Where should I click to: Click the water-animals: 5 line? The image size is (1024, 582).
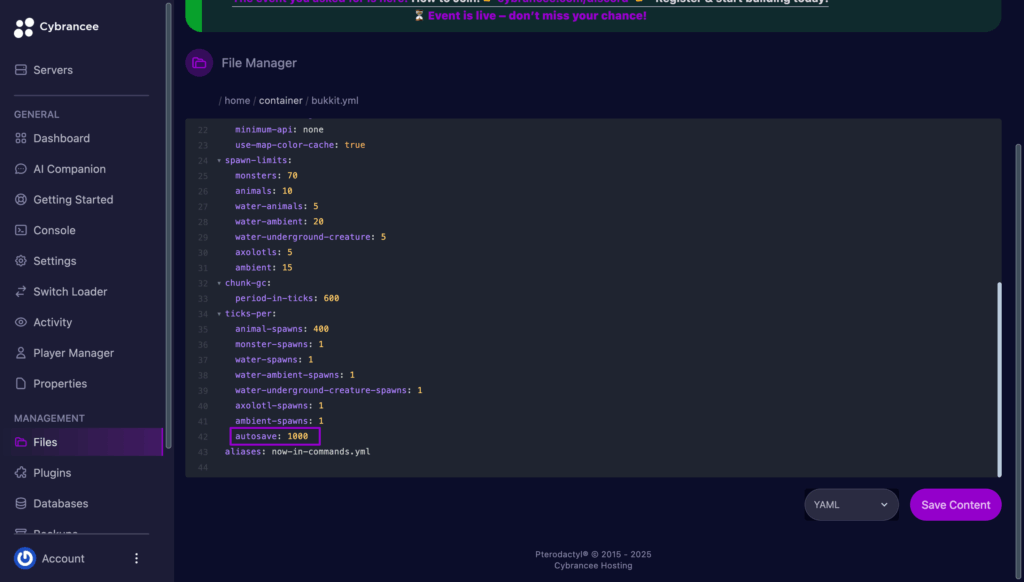tap(276, 206)
